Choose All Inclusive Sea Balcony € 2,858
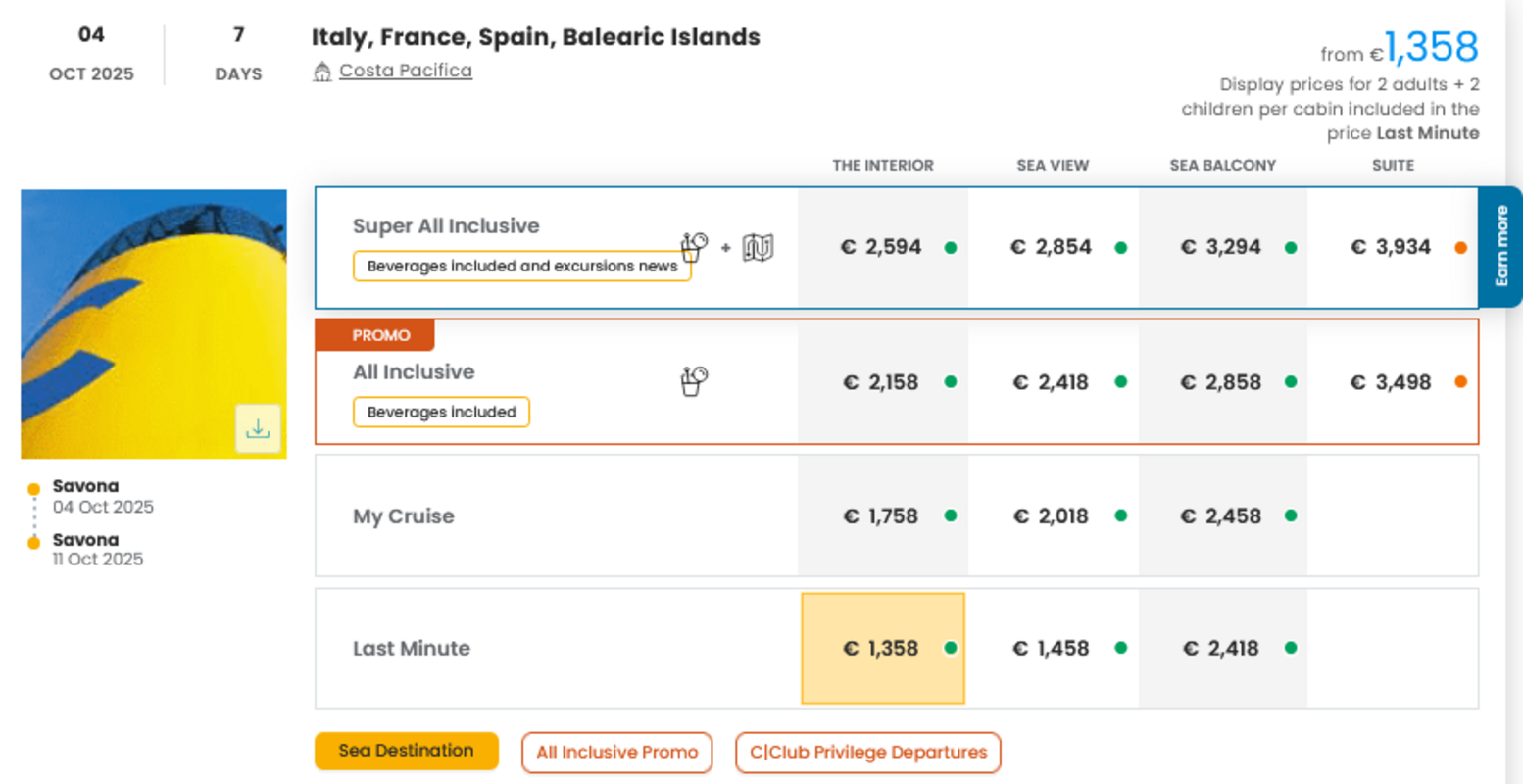This screenshot has width=1523, height=784. pos(1221,382)
